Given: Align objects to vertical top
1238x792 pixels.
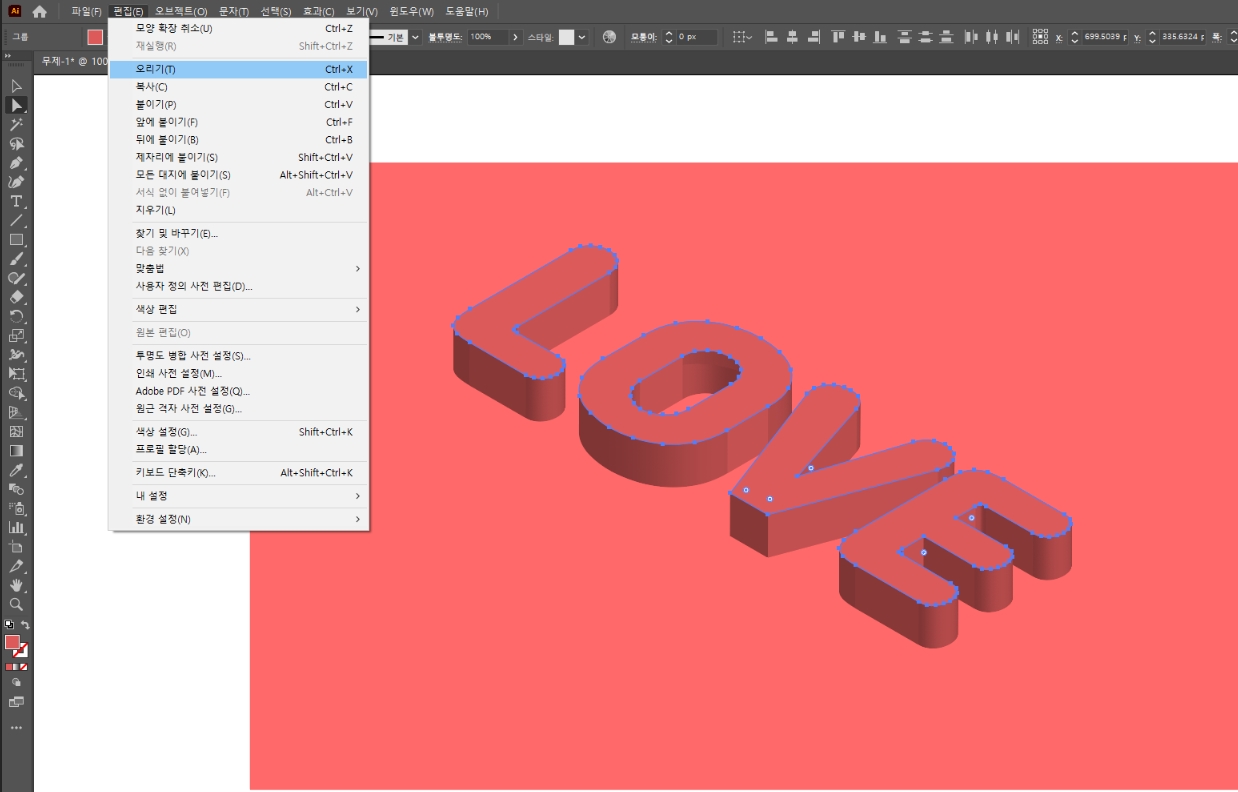Looking at the screenshot, I should pyautogui.click(x=838, y=37).
